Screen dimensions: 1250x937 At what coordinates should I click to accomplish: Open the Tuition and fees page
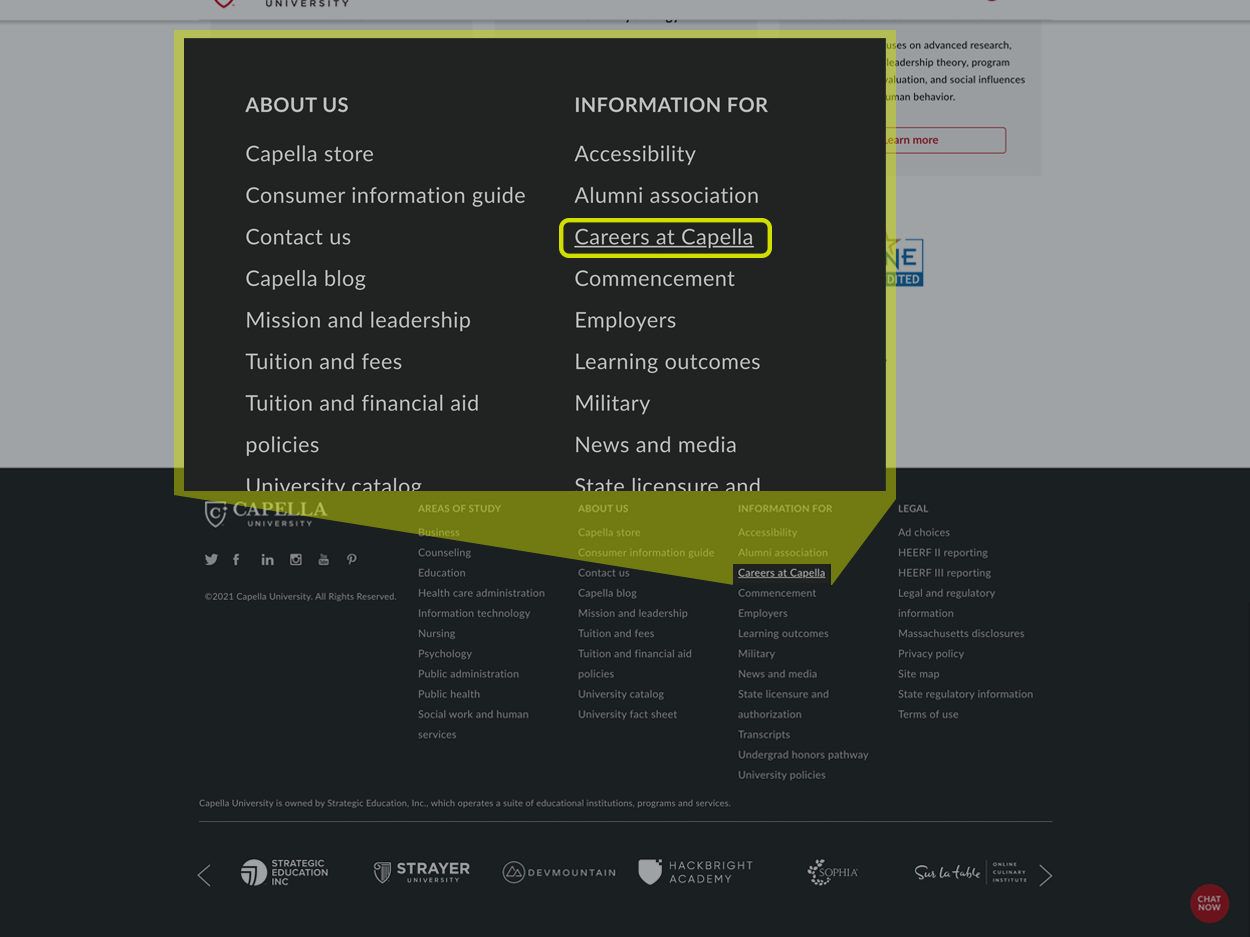point(615,633)
